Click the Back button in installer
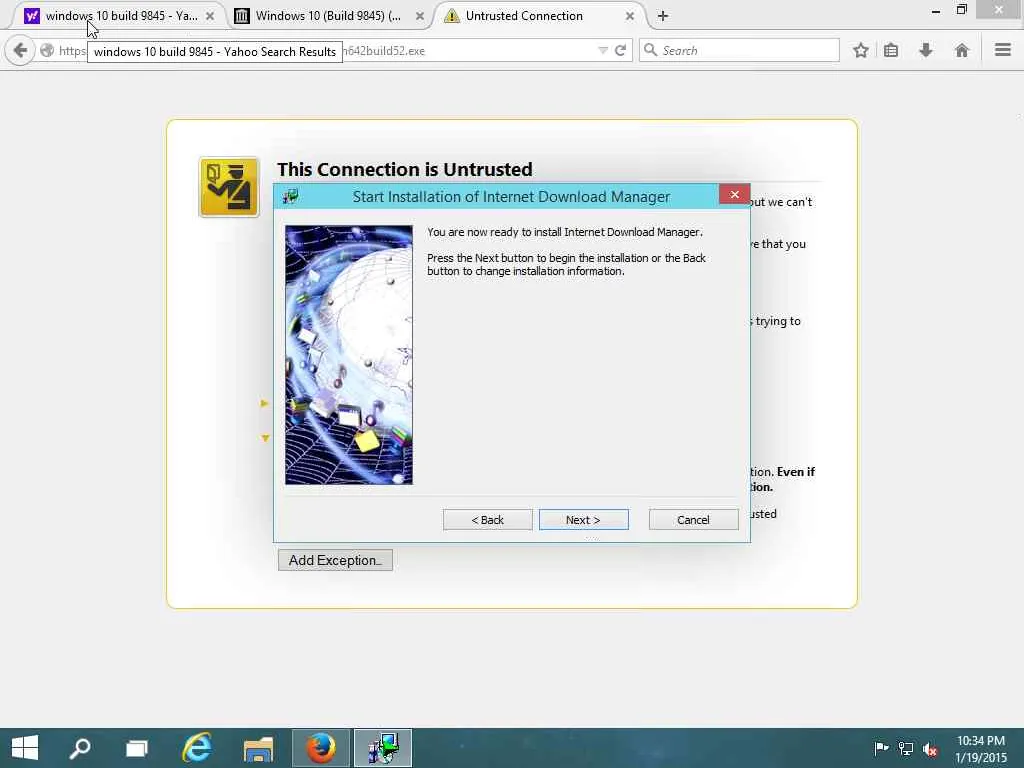The height and width of the screenshot is (768, 1024). coord(487,520)
